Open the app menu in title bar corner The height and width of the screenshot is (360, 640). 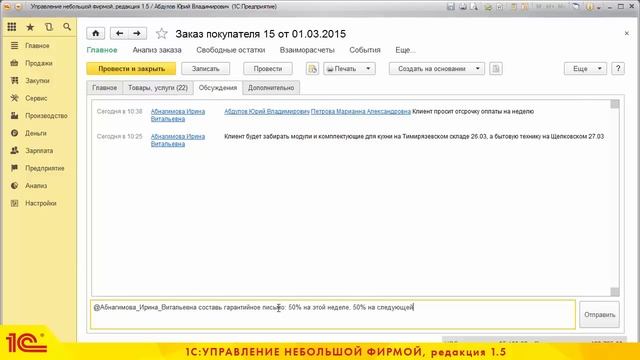pos(7,7)
